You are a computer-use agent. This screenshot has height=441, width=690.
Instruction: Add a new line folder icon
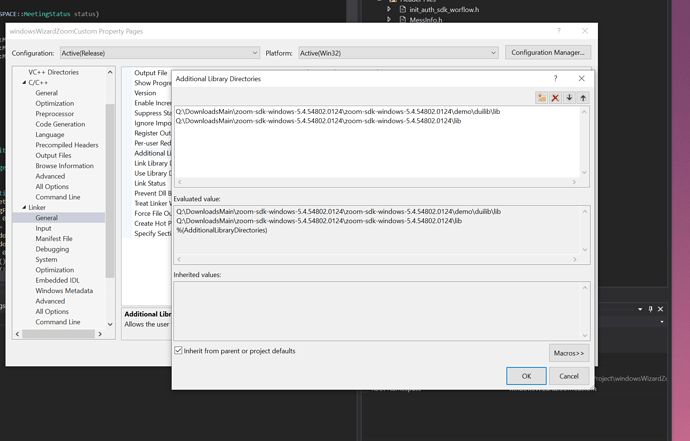(x=542, y=98)
